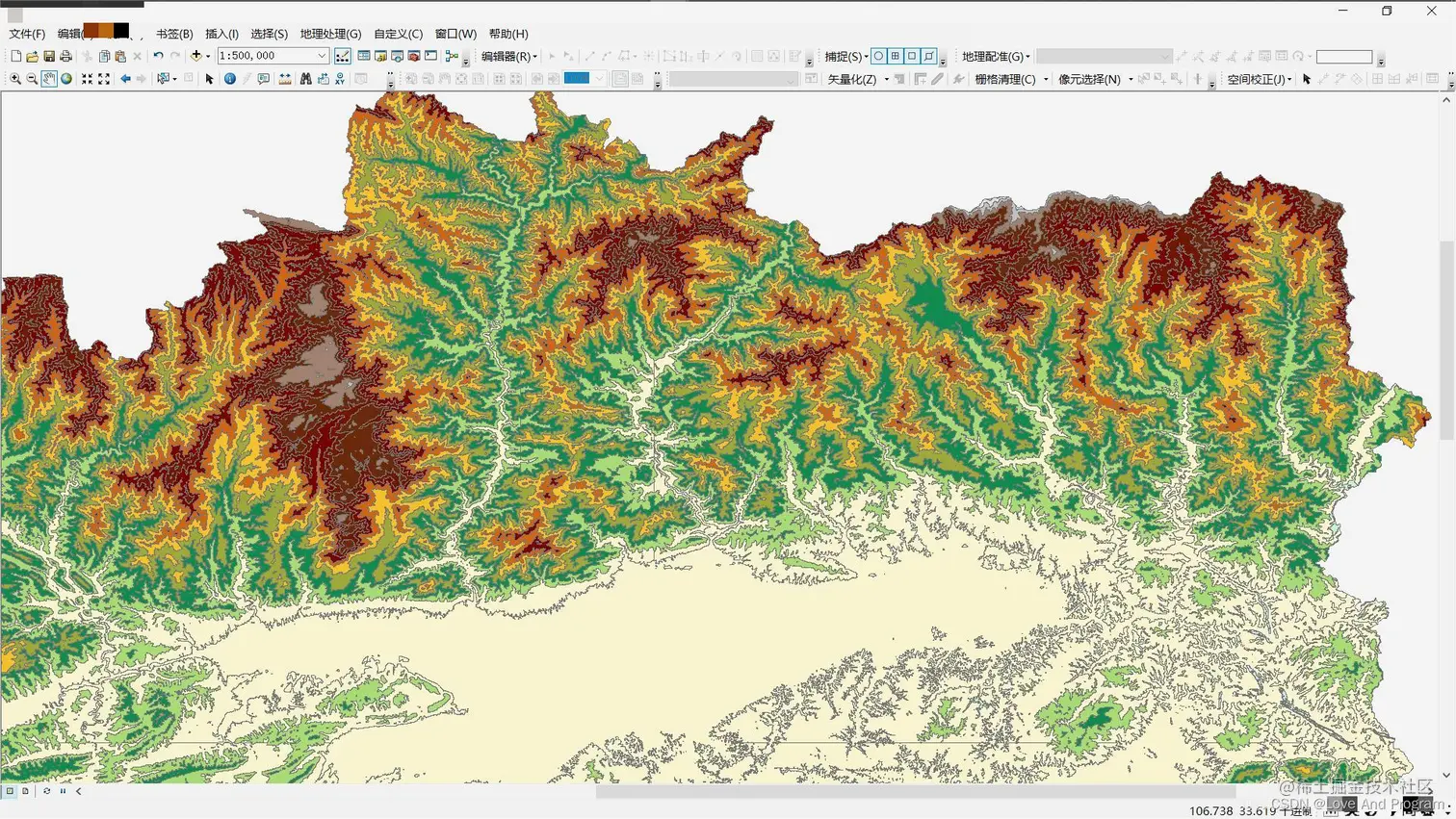Expand the 矢量化(Z) dropdown

click(x=857, y=79)
